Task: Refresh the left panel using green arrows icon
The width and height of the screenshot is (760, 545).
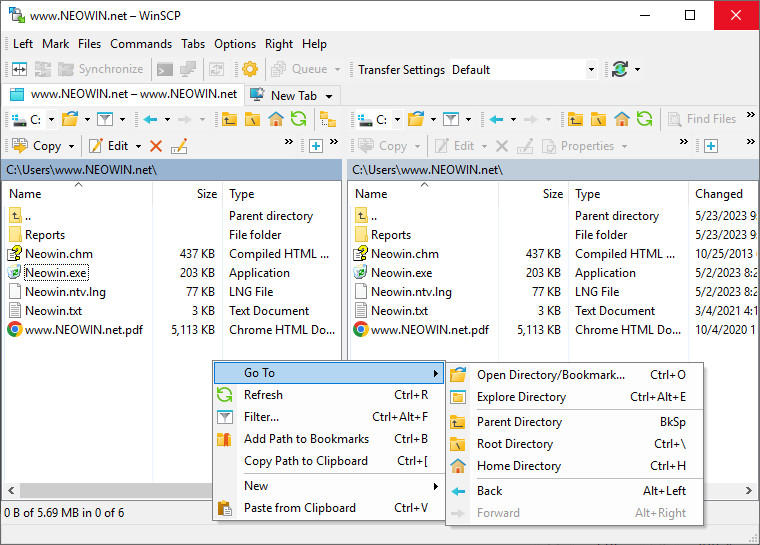Action: coord(298,119)
